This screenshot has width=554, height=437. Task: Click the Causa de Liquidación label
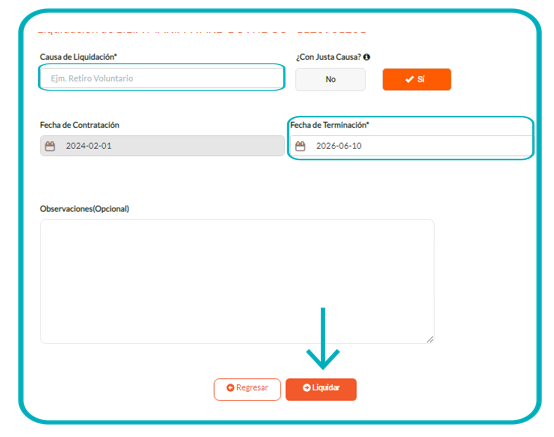tap(78, 57)
